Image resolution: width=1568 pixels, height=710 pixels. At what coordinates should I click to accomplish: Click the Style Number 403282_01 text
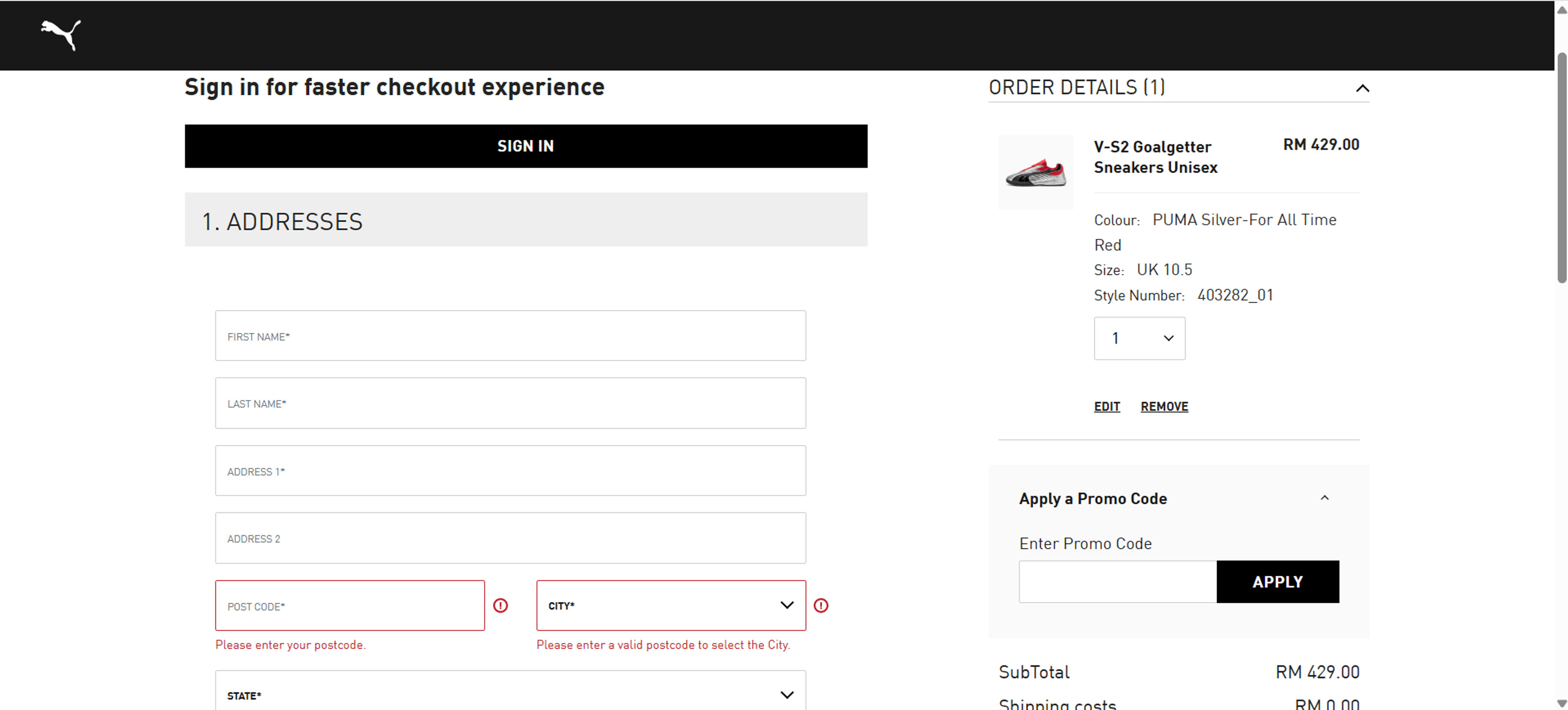coord(1183,295)
